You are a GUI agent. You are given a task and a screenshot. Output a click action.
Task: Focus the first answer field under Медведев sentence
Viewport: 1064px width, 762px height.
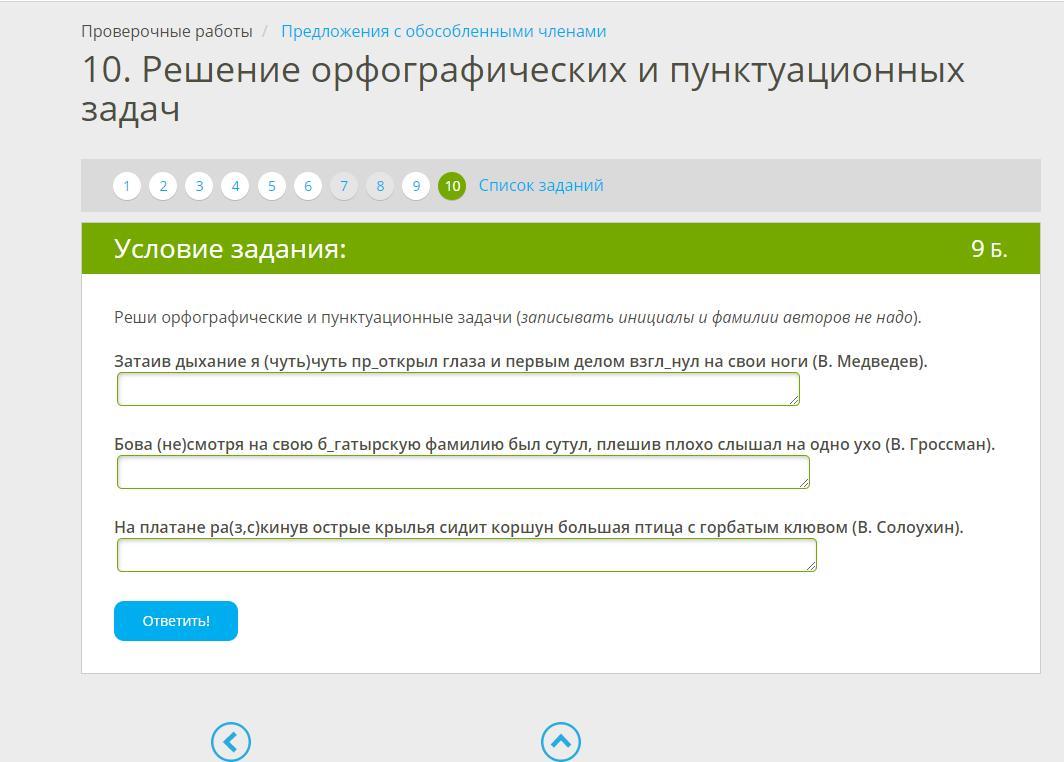pos(457,389)
